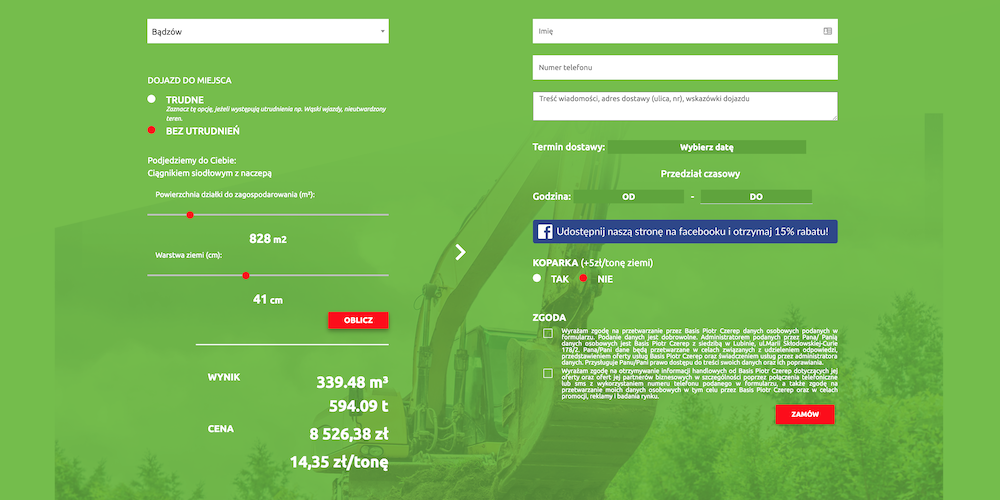This screenshot has width=1000, height=500.
Task: Choose NIE for the koparka option
Action: (x=583, y=278)
